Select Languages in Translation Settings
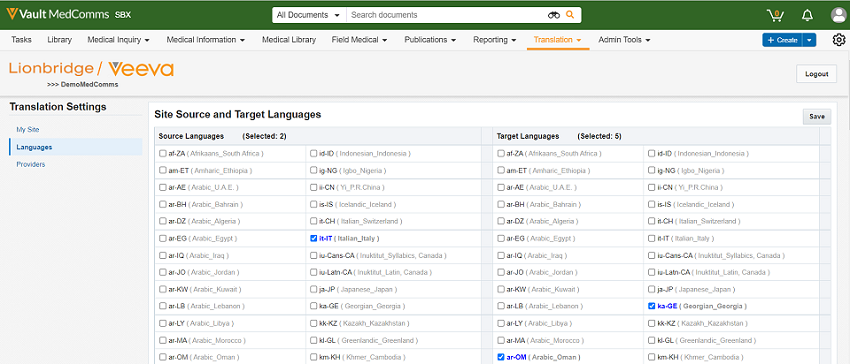 (75, 147)
